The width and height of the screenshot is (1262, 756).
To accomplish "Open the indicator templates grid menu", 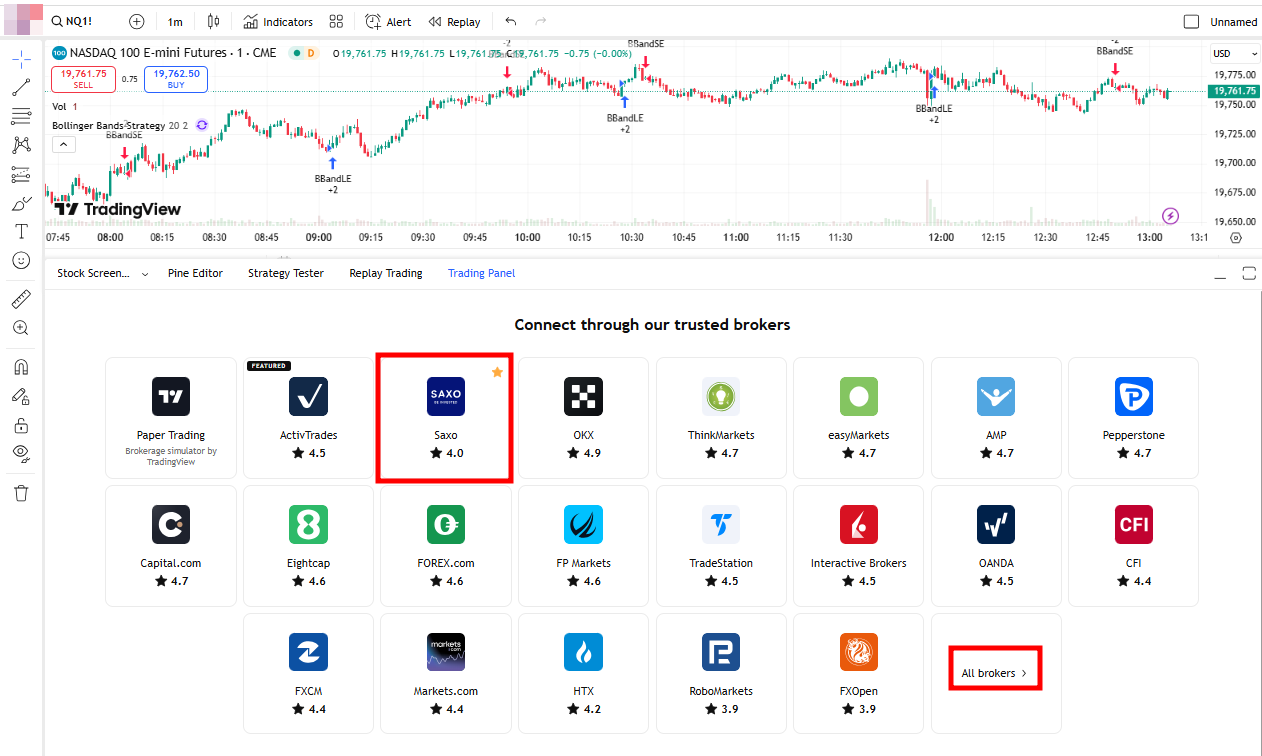I will click(x=336, y=21).
